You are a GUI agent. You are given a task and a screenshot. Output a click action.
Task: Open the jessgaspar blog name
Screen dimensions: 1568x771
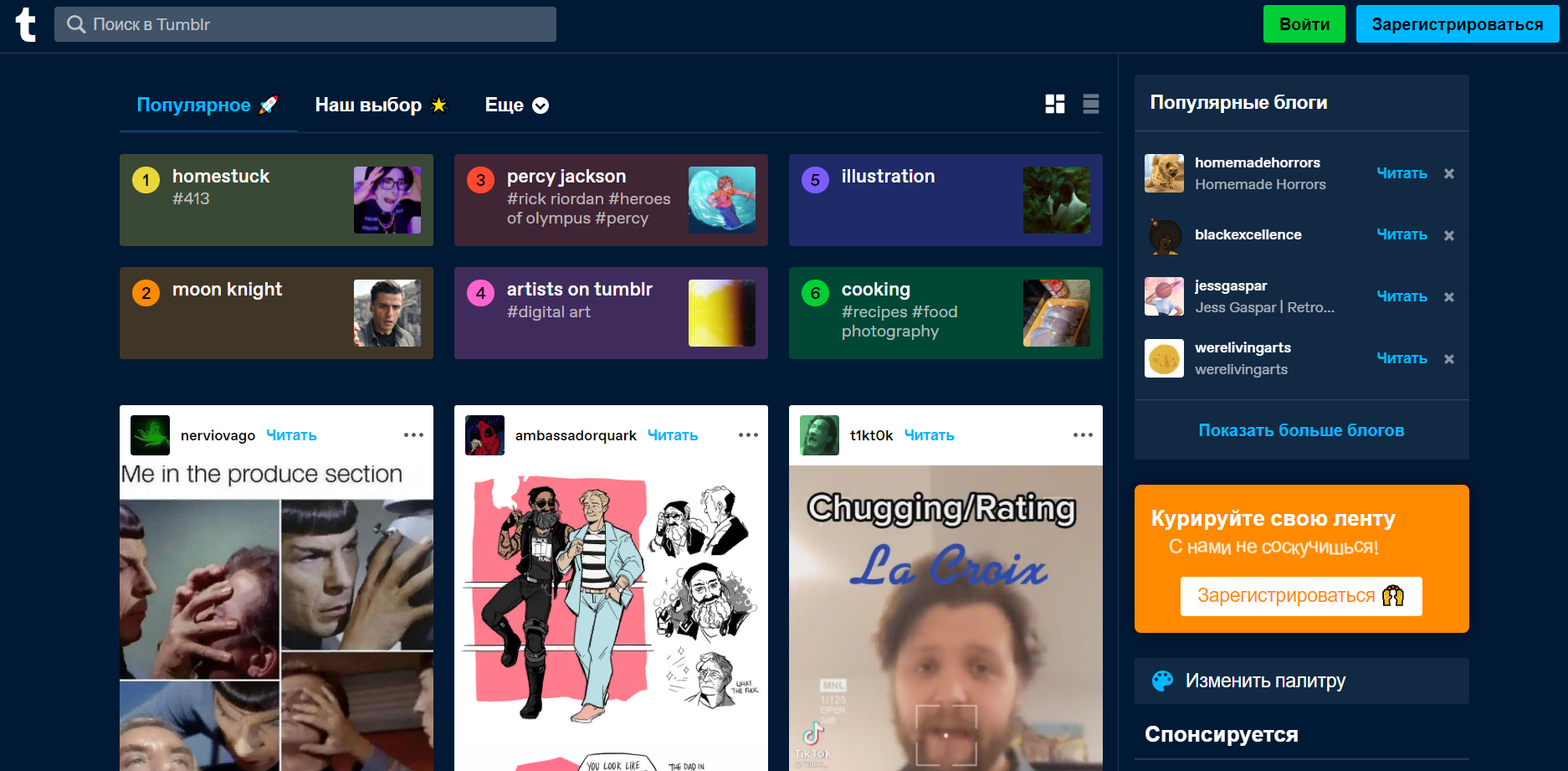[x=1231, y=285]
